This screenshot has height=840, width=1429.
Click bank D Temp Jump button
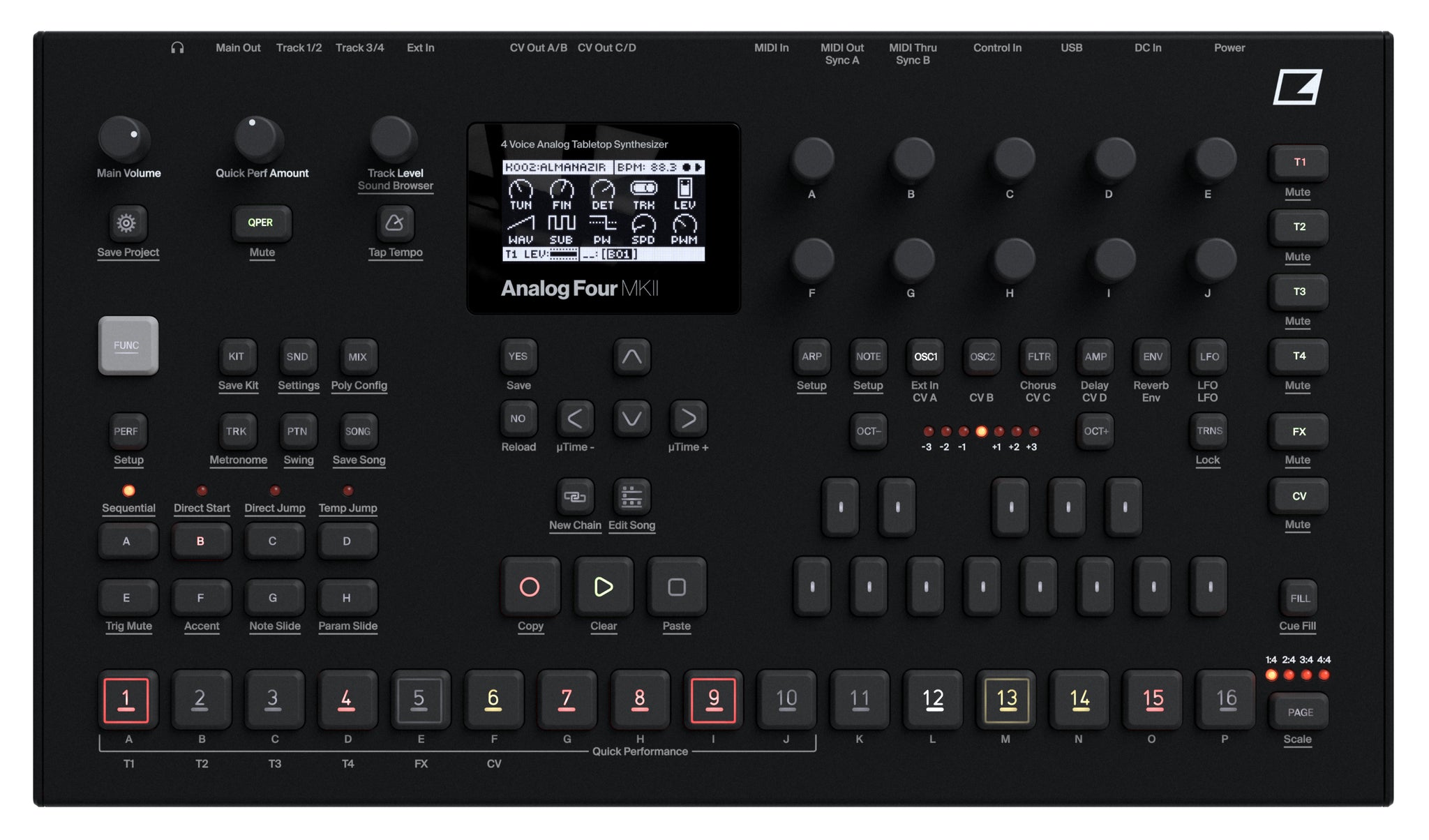[x=347, y=541]
